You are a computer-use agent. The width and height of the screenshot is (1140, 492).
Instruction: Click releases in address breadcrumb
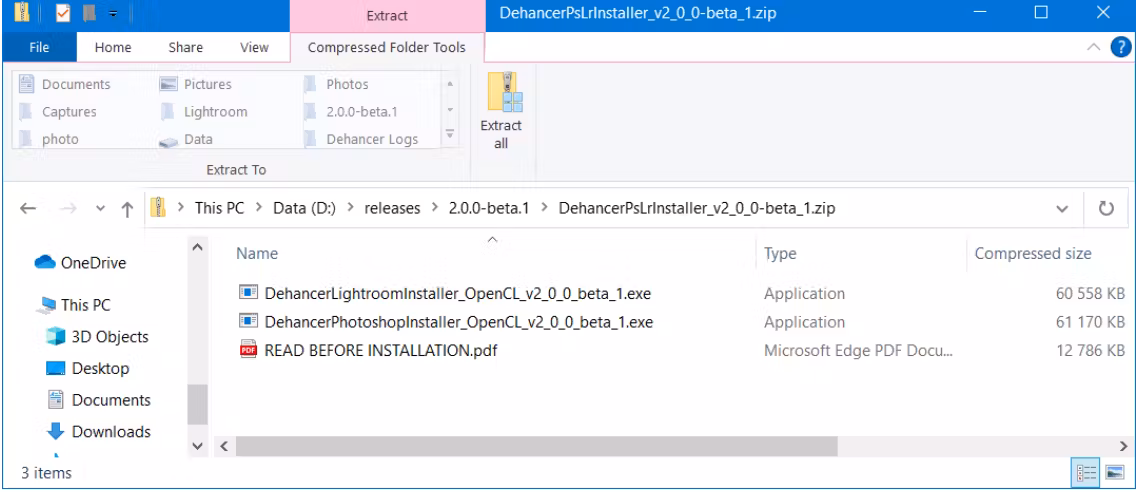393,209
